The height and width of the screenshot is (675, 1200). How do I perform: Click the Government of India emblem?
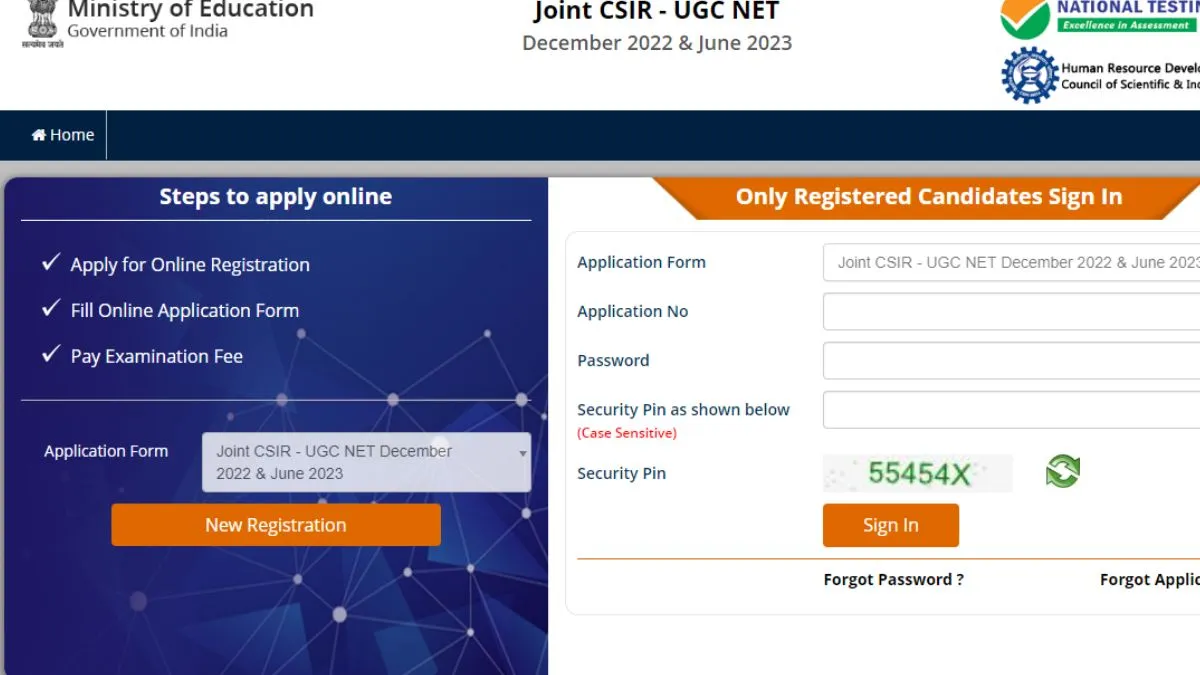click(x=42, y=22)
